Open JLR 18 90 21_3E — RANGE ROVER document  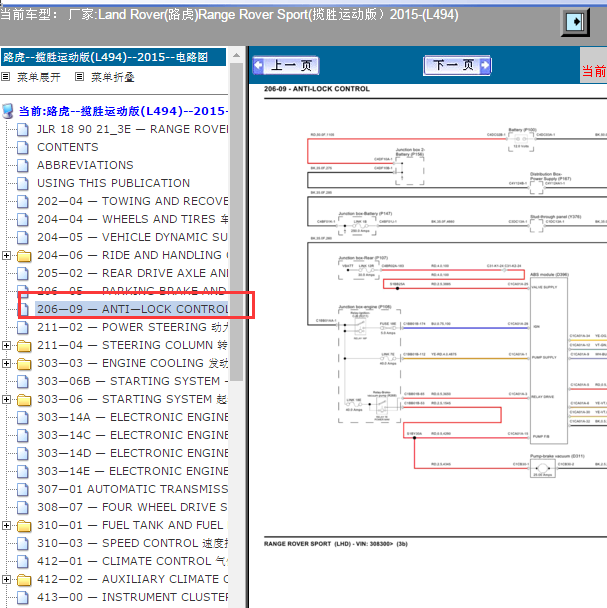pyautogui.click(x=132, y=129)
